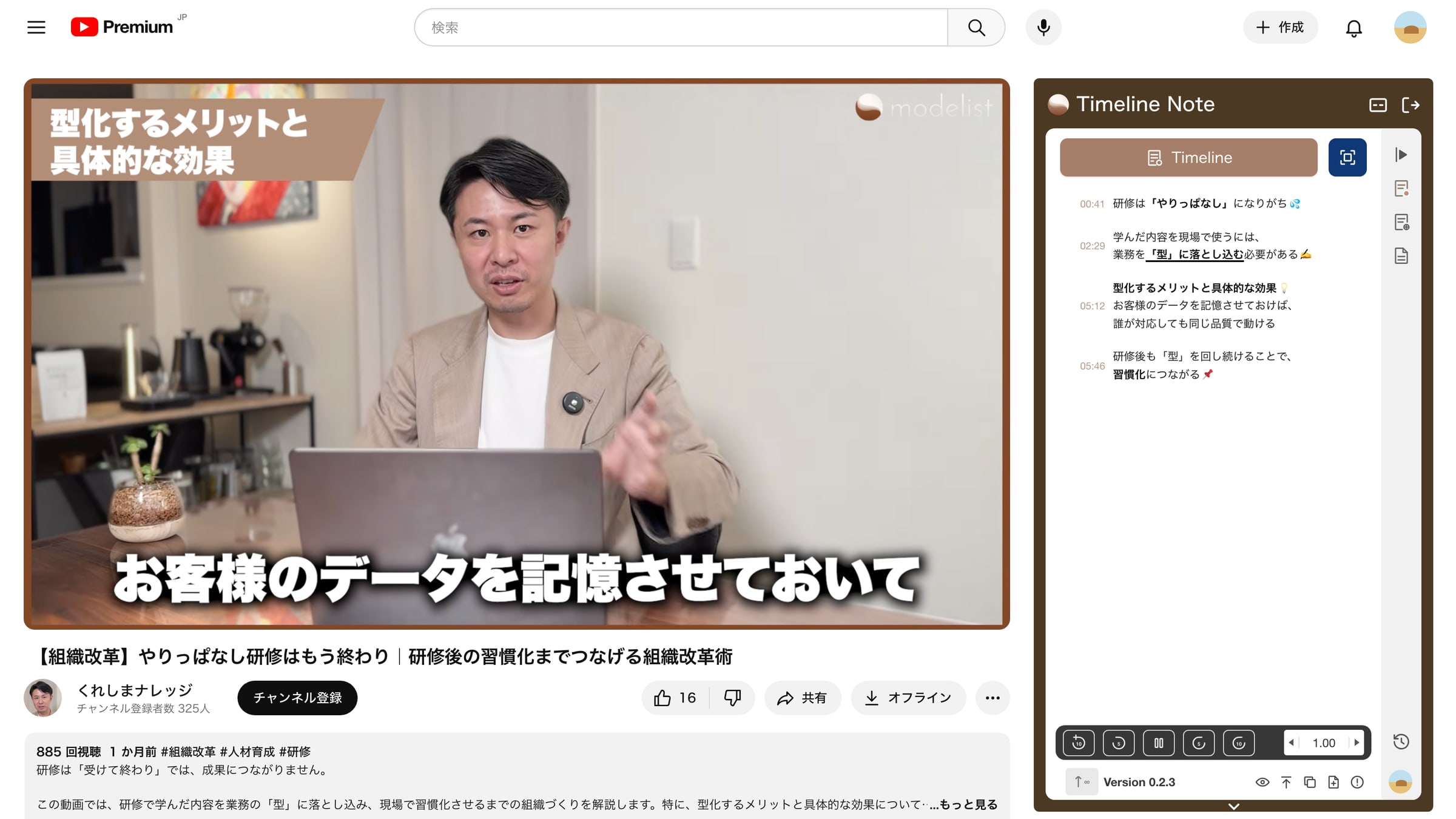Screen dimensions: 1456x819
Task: Open account avatar menu in YouTube header
Action: [x=1410, y=27]
